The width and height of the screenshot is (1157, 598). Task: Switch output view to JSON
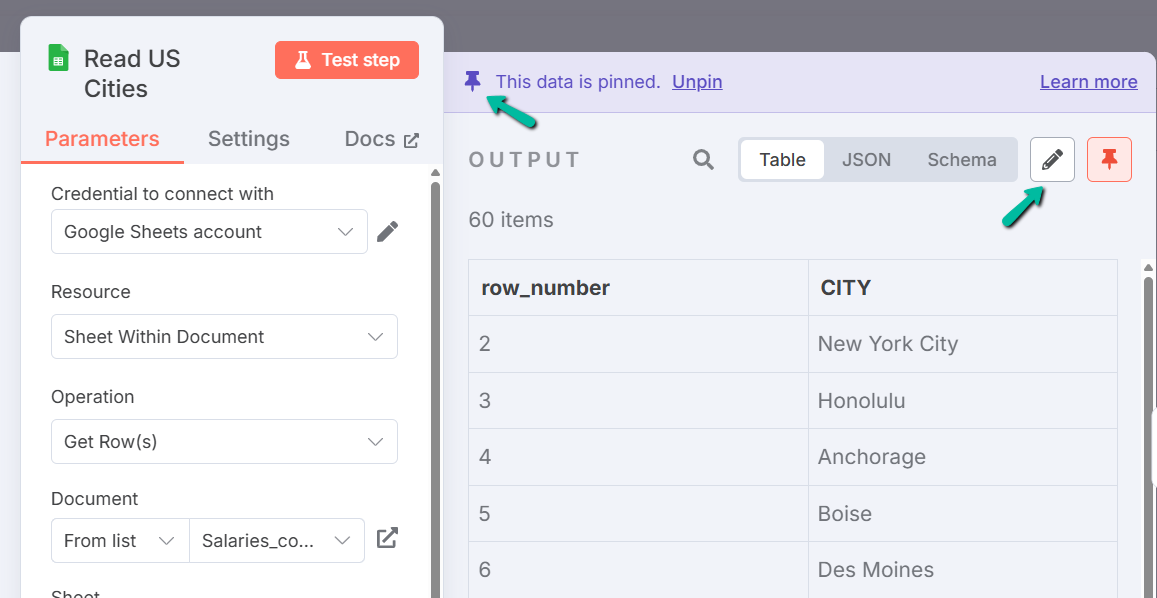point(866,159)
